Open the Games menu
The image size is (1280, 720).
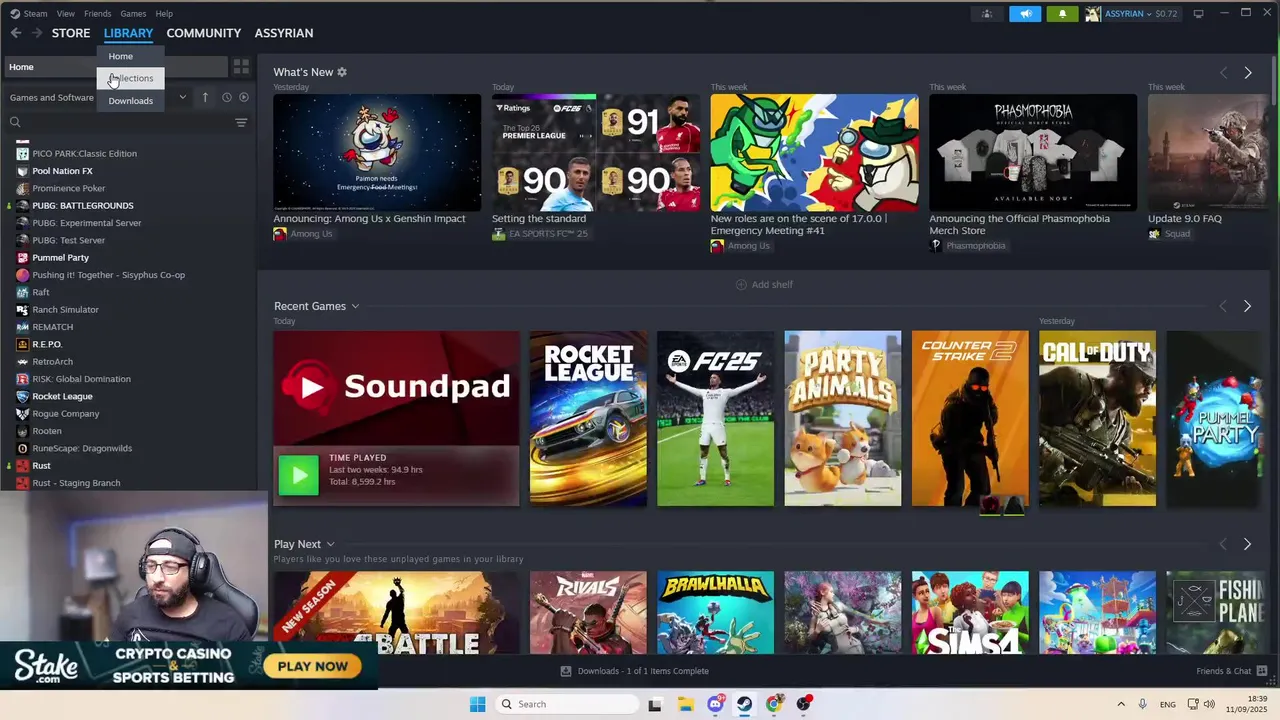coord(133,14)
